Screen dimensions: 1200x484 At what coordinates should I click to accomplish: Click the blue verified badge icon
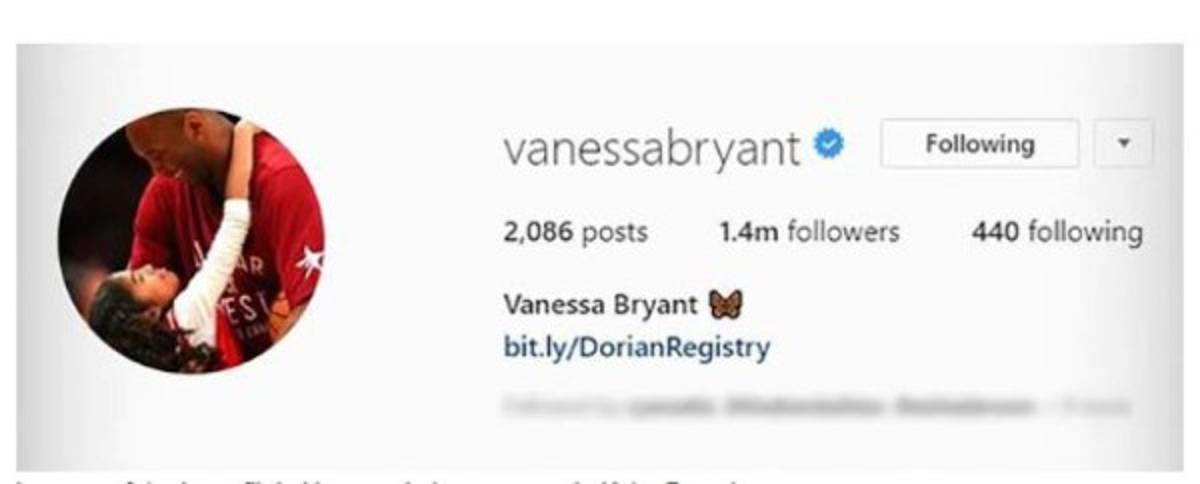pyautogui.click(x=828, y=146)
